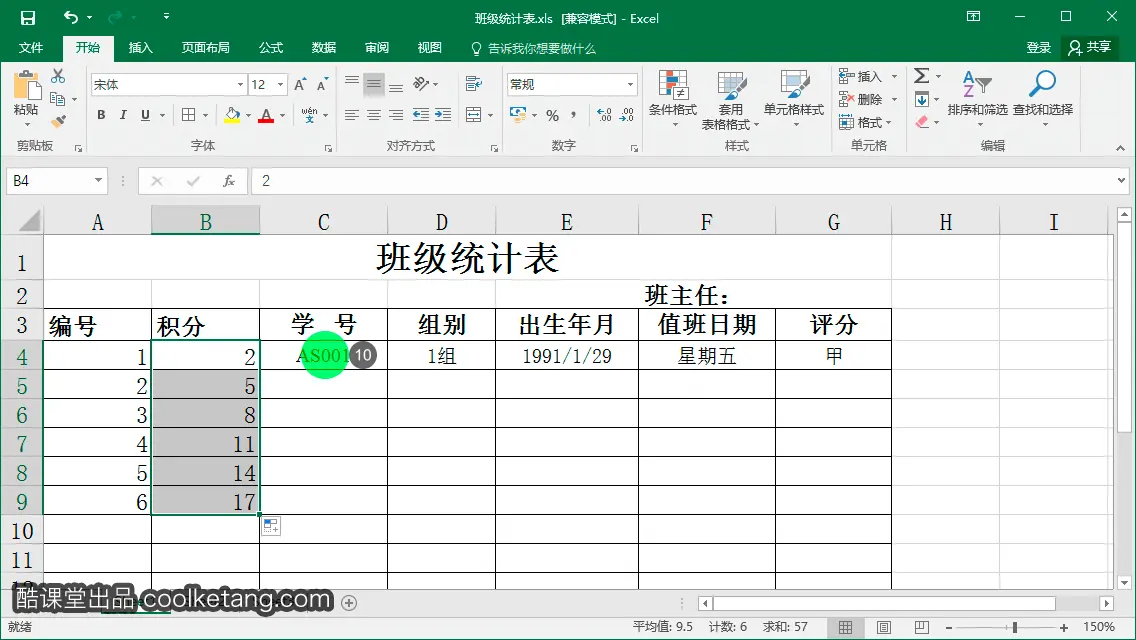Switch to the 视图 tab
The image size is (1136, 640).
(430, 48)
